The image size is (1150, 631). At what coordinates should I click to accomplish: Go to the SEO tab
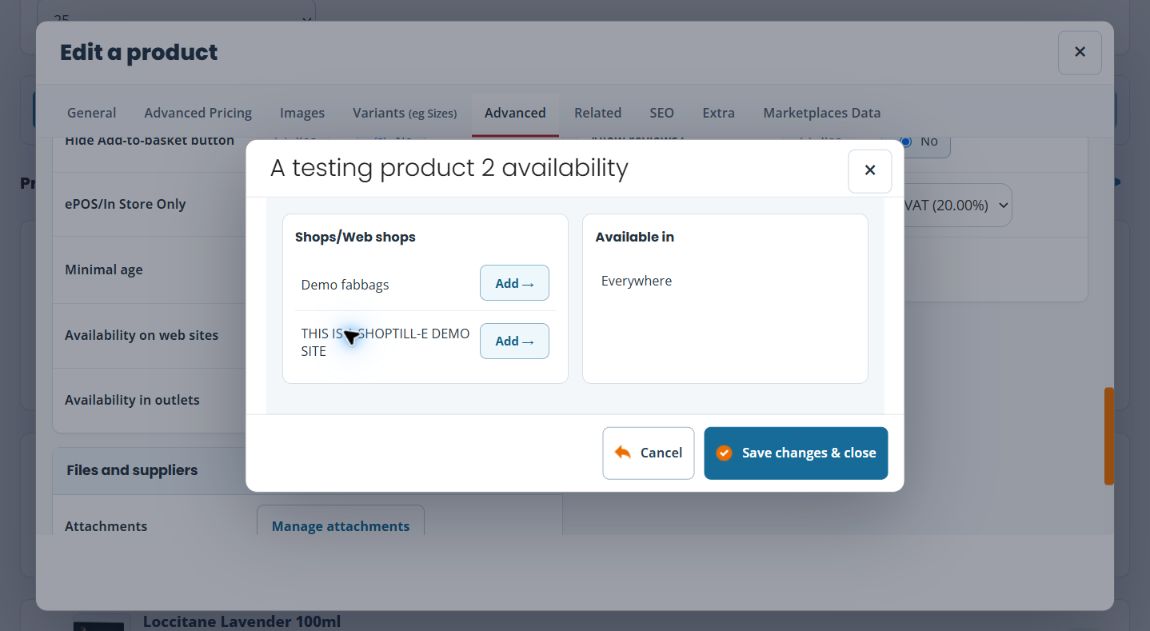click(662, 113)
